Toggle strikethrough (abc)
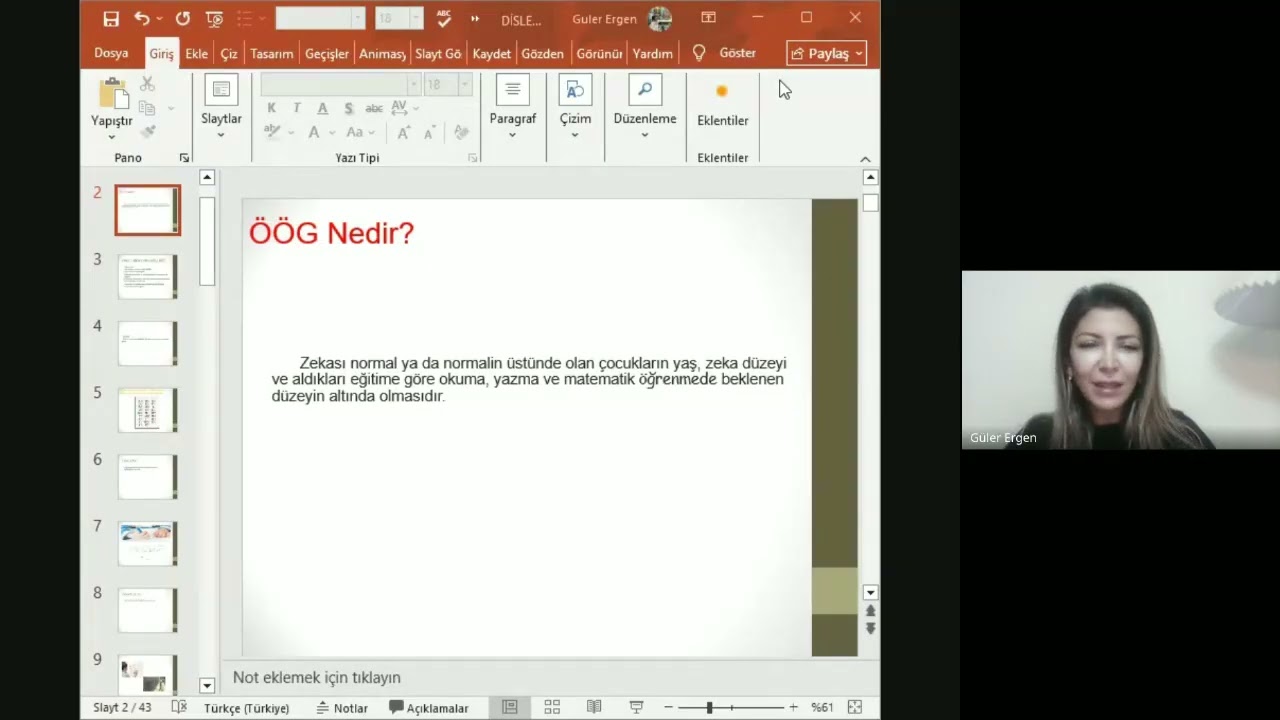 (x=374, y=108)
